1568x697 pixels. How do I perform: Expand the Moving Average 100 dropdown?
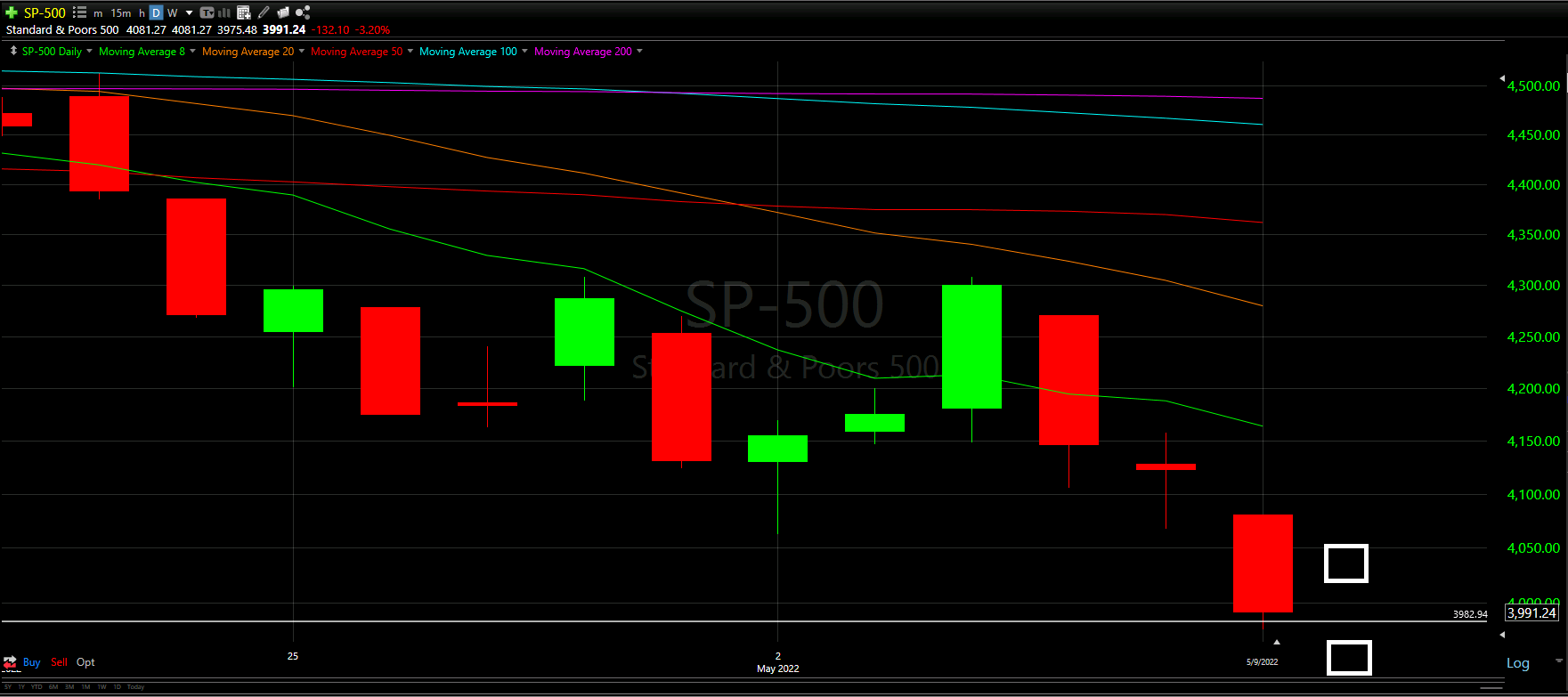click(524, 51)
